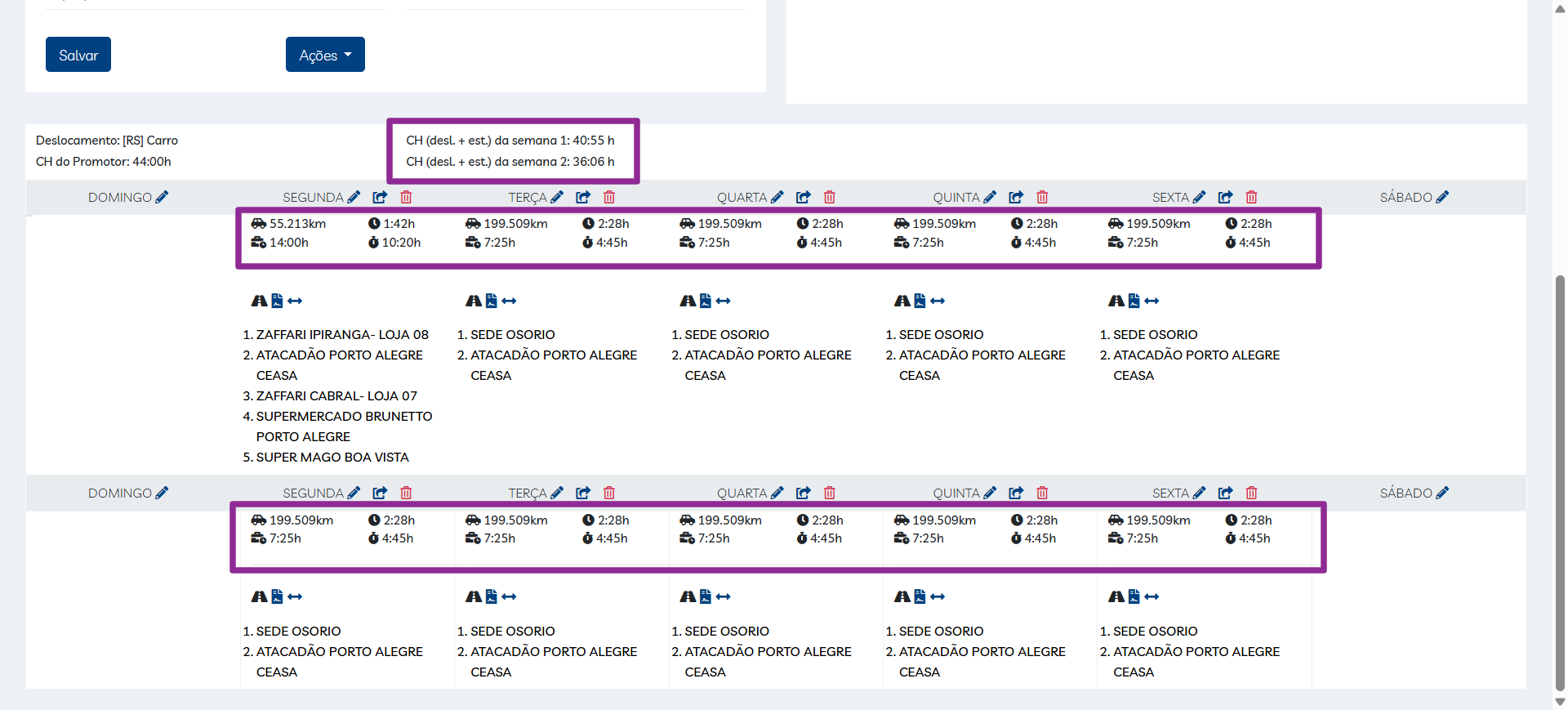Click swap arrows icon under second week's SEXTA
Screen dimensions: 1568x710
point(1151,596)
